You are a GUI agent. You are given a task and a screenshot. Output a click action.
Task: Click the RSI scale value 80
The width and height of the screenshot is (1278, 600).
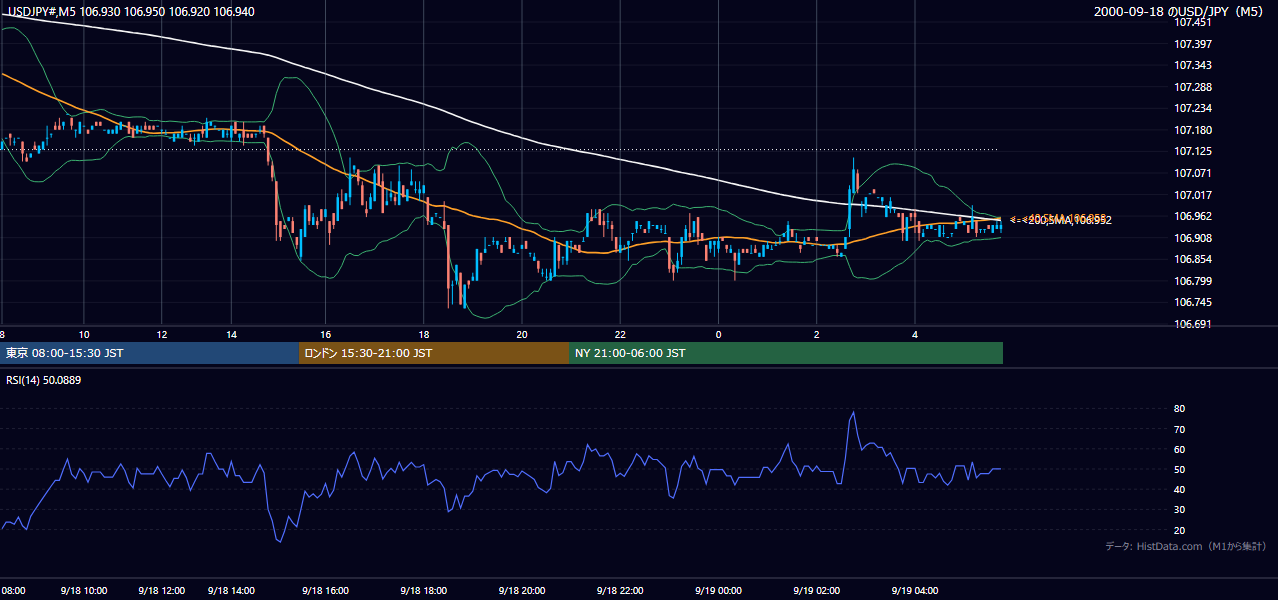point(1180,409)
